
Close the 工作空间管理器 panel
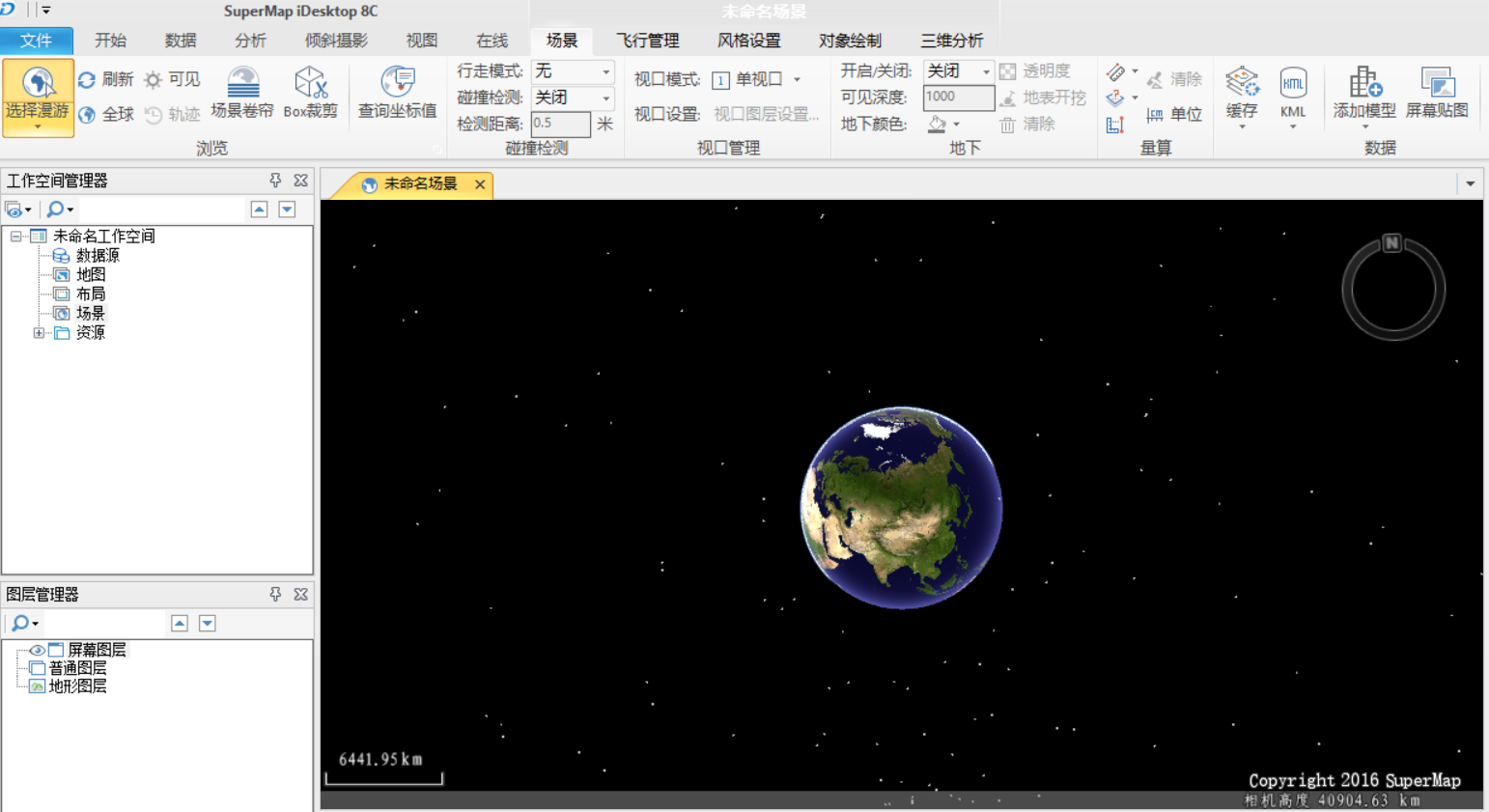click(301, 181)
